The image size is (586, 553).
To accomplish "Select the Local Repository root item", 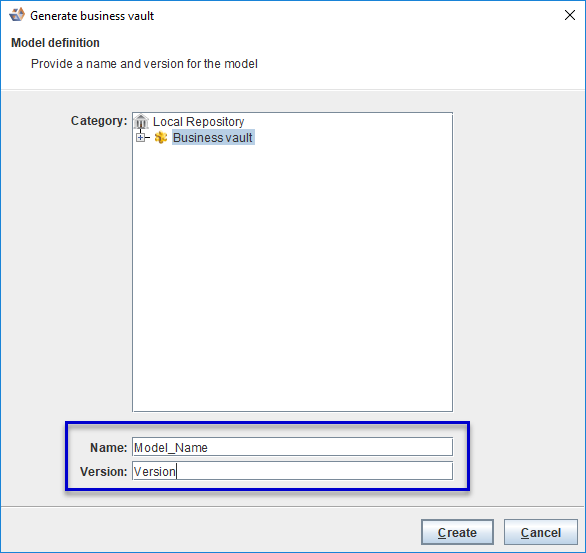I will [x=198, y=121].
